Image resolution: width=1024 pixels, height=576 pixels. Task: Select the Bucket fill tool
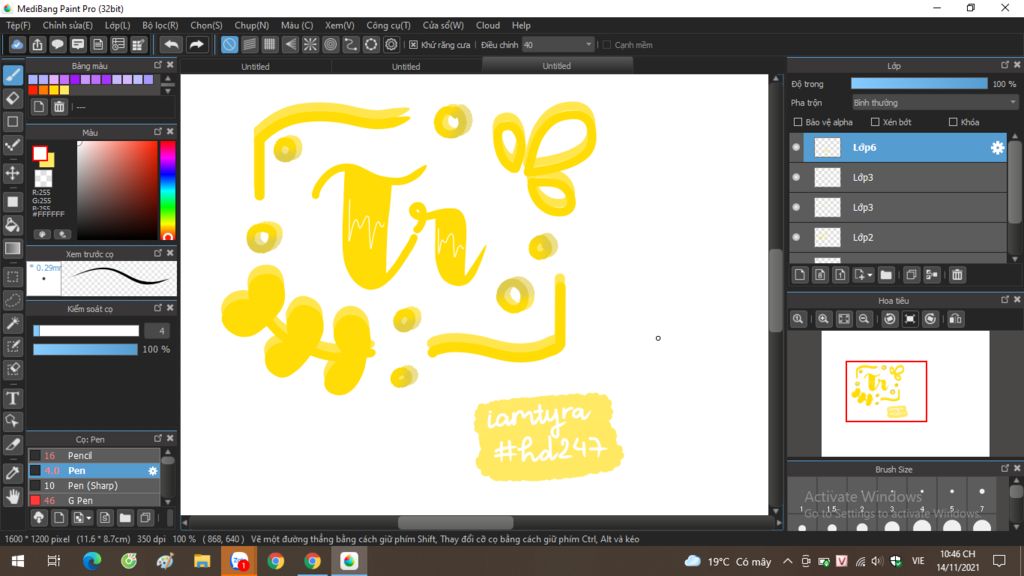click(x=12, y=225)
